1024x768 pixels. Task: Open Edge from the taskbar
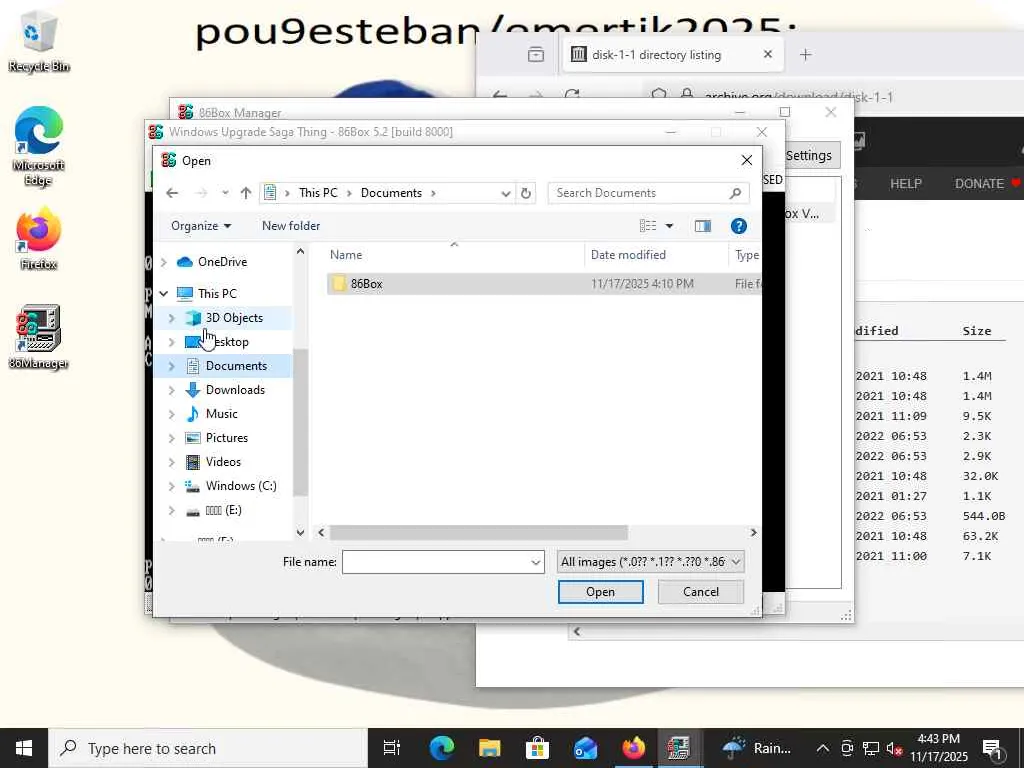441,748
